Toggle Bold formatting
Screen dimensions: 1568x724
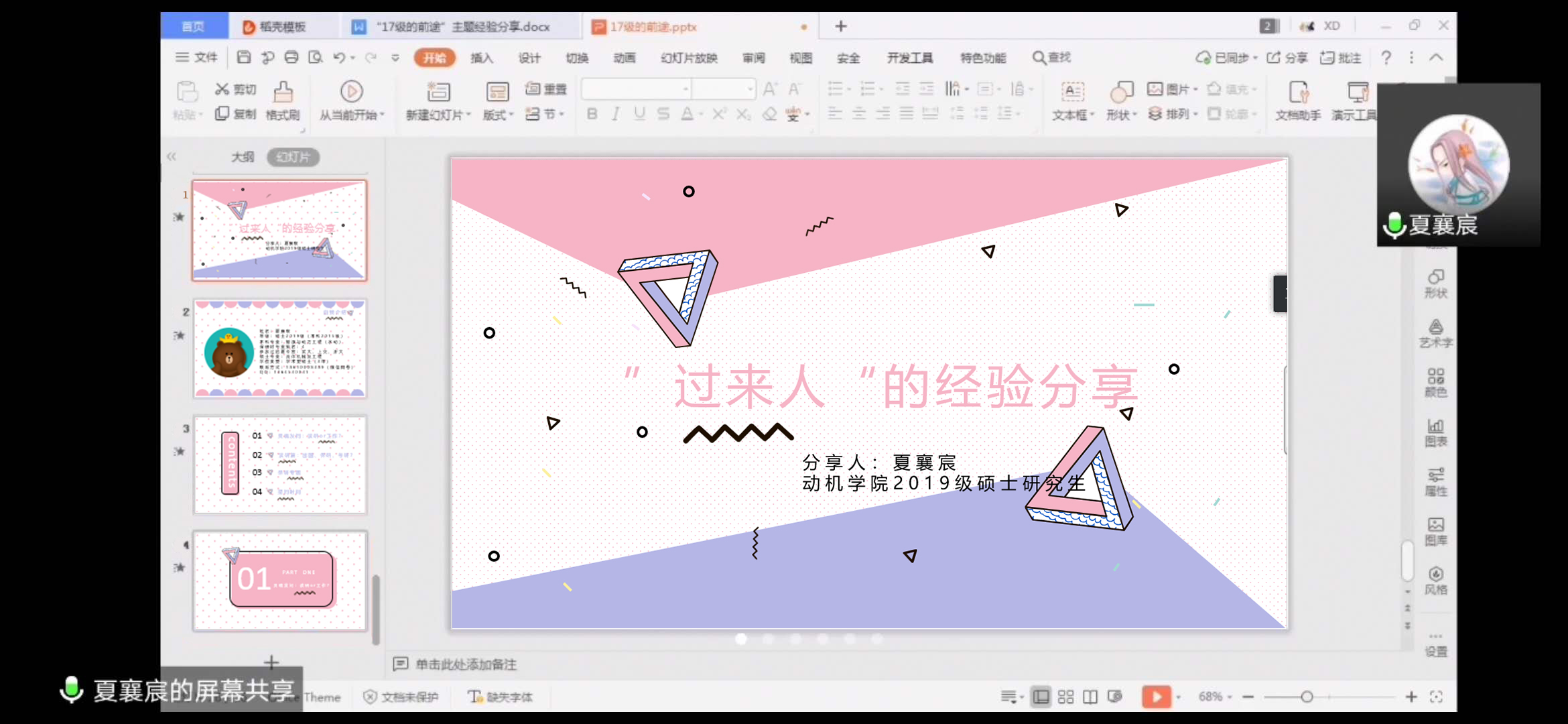(x=592, y=115)
